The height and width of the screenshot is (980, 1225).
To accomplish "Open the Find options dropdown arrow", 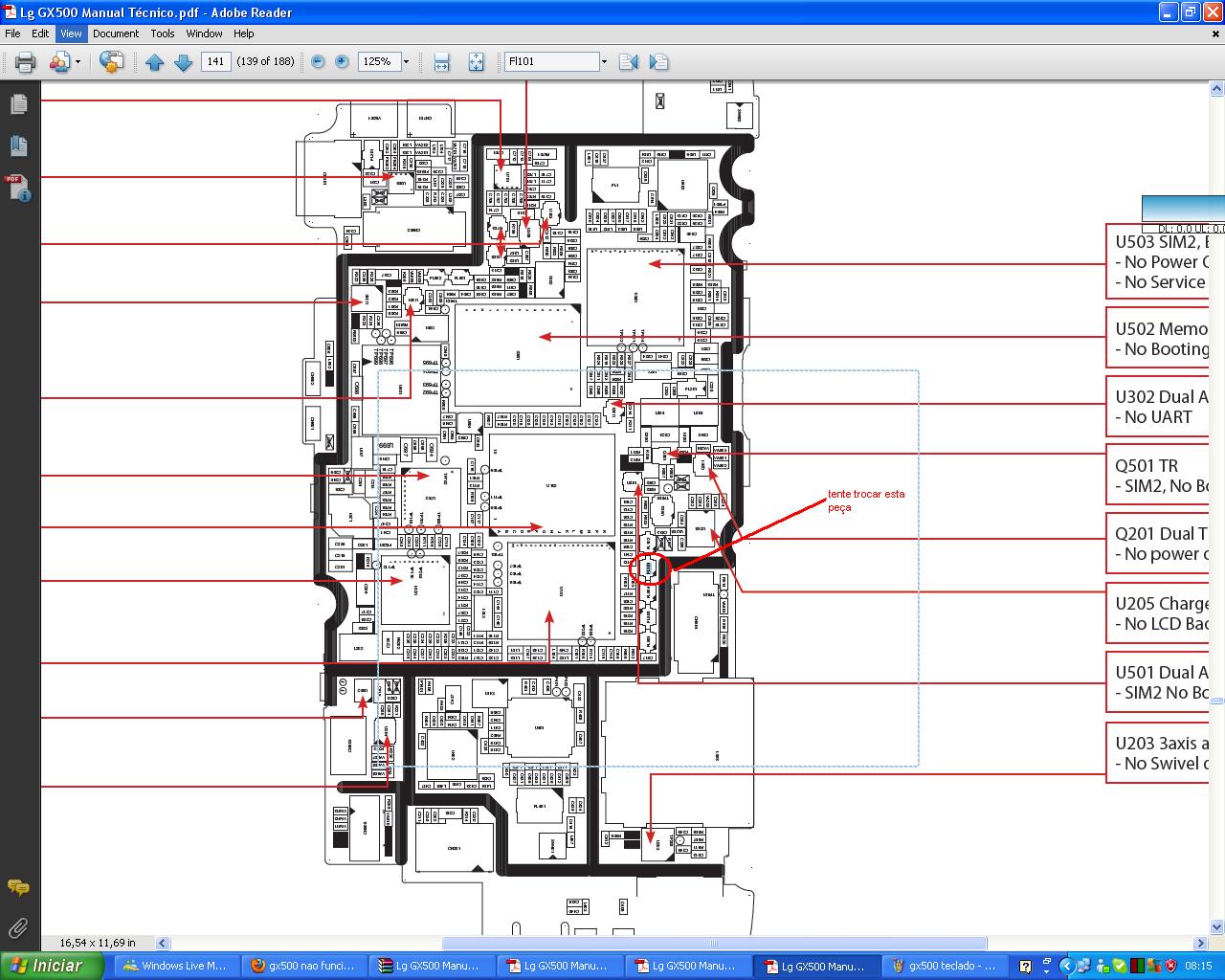I will tap(604, 61).
